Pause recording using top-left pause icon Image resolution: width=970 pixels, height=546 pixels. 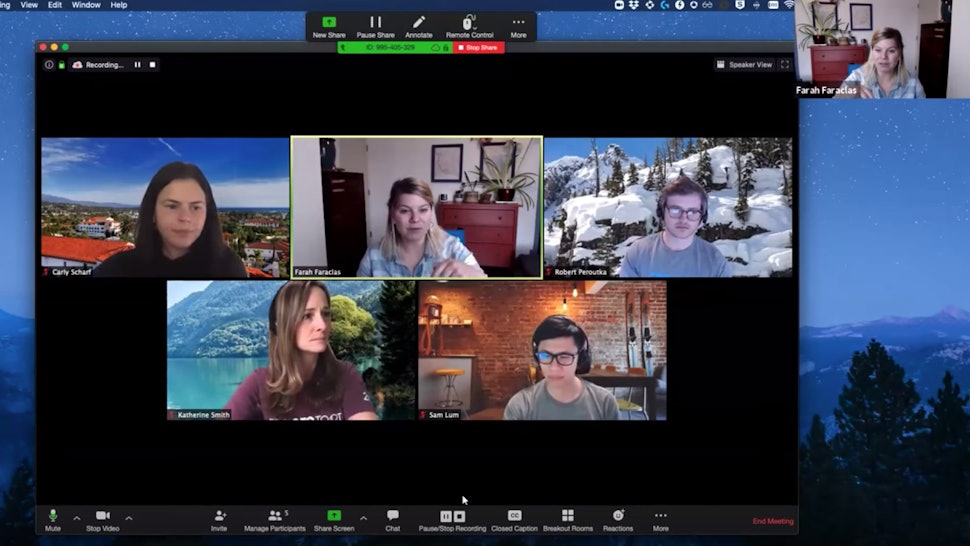pyautogui.click(x=137, y=64)
